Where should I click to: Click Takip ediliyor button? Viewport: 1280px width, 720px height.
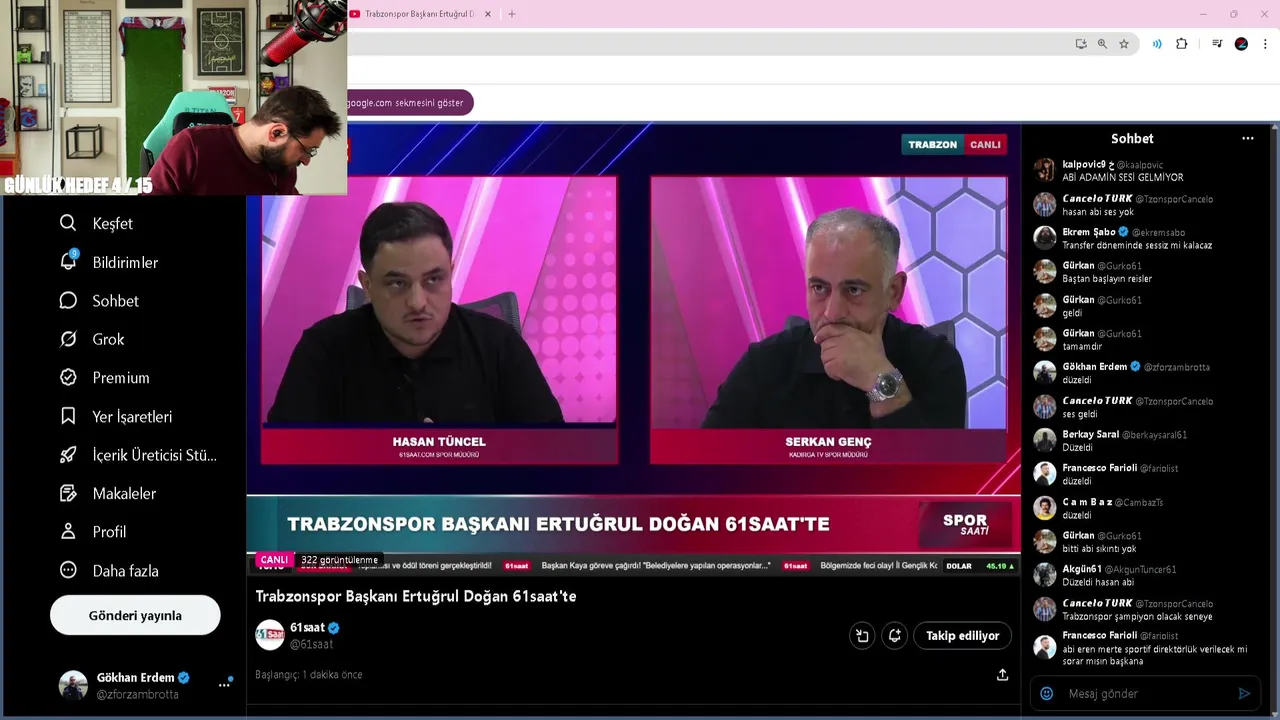point(962,635)
